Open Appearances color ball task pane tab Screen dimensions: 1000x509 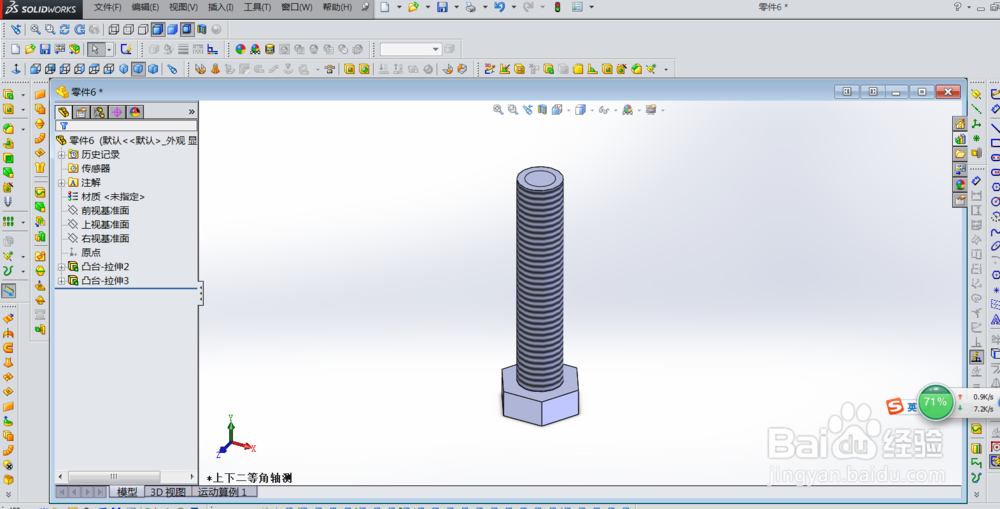pos(960,184)
